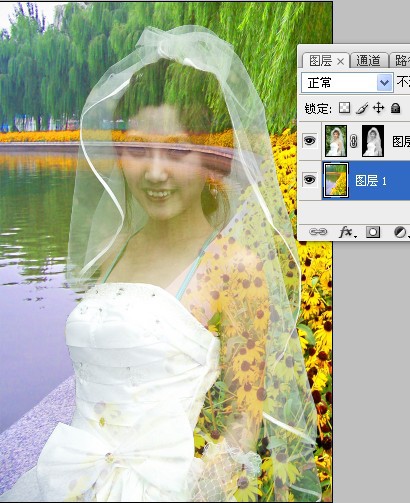Toggle lock all padlock icon
The image size is (410, 503).
click(395, 108)
